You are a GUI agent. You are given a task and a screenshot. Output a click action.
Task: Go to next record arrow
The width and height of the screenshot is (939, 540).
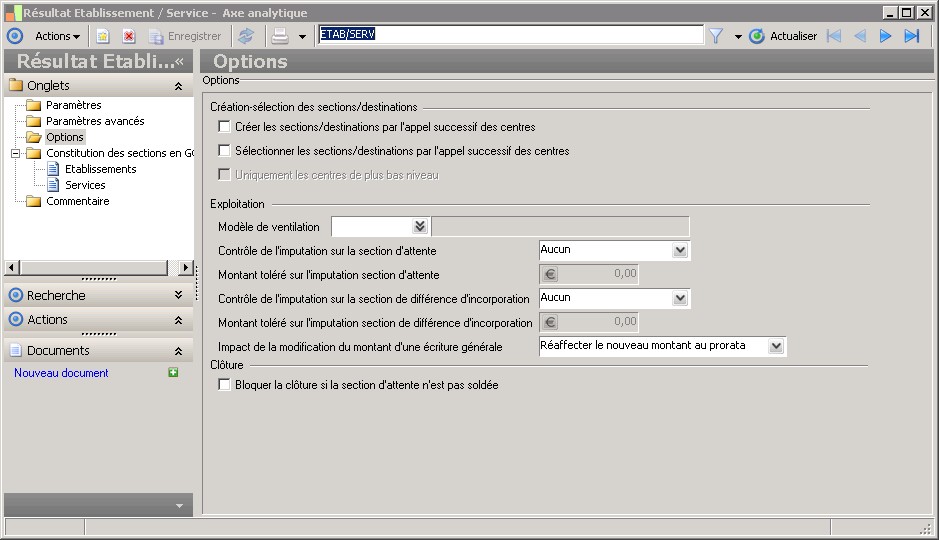pyautogui.click(x=885, y=36)
